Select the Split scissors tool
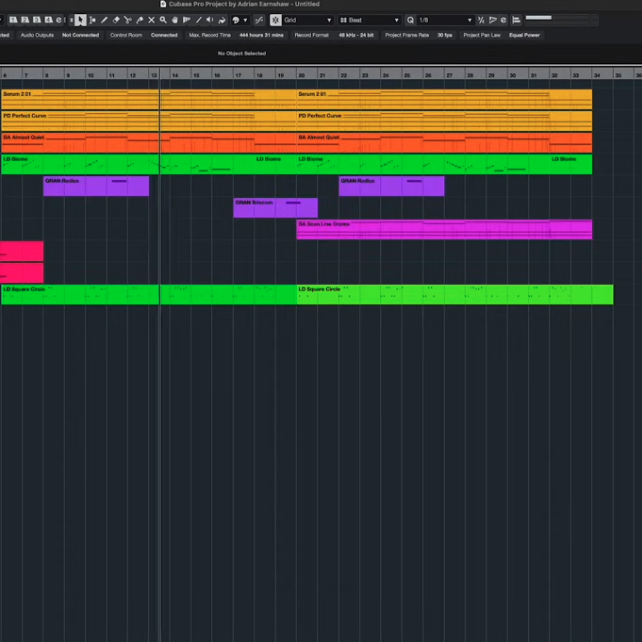Screen dimensions: 642x642 coord(128,20)
